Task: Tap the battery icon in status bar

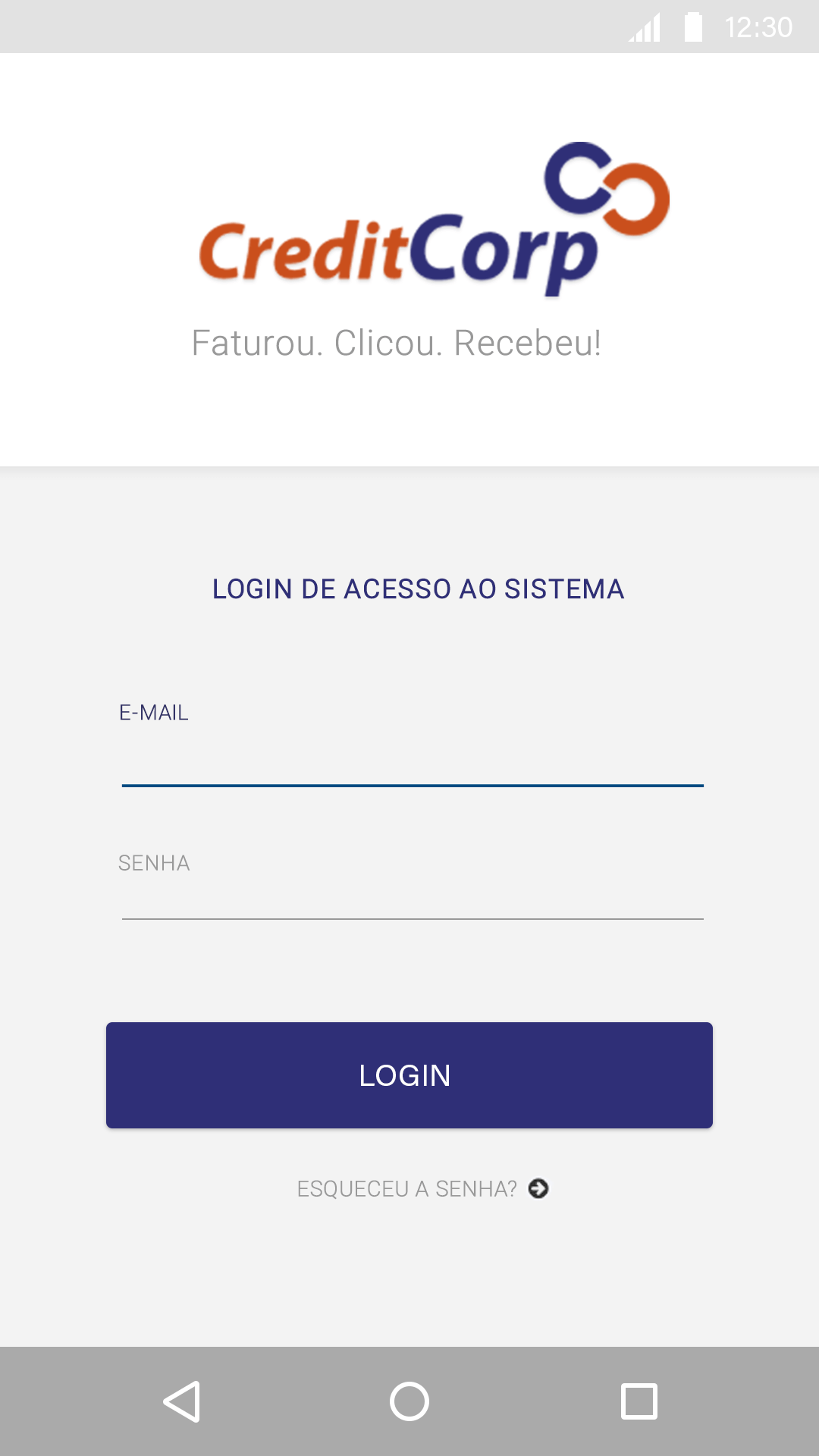Action: coord(693,27)
